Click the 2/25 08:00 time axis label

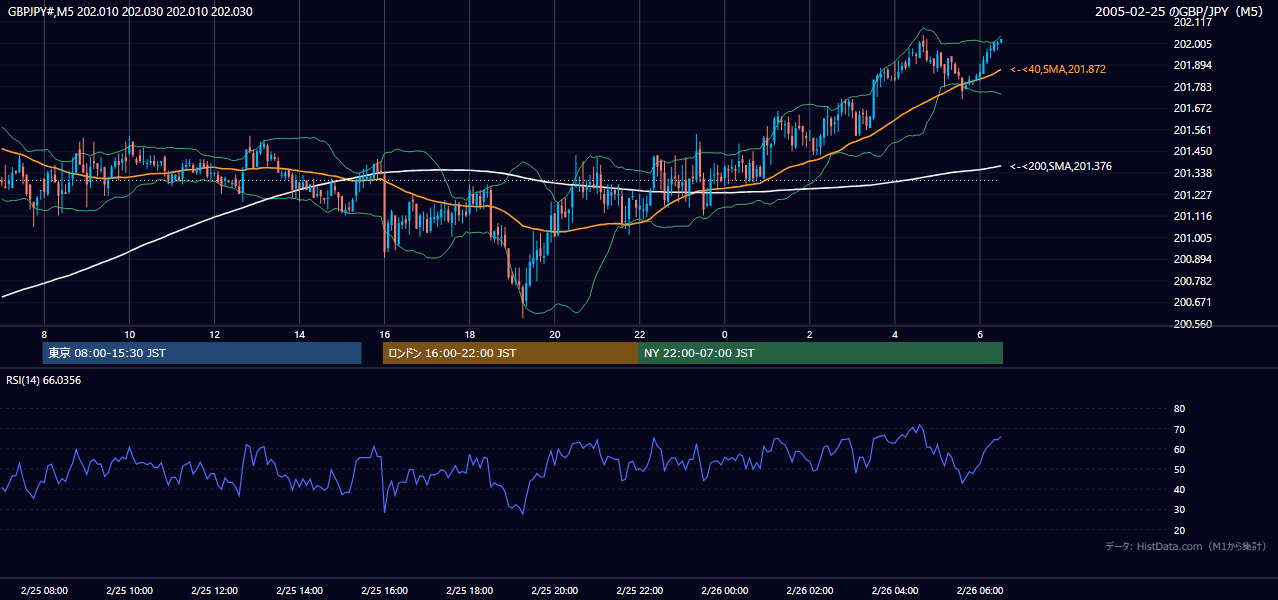pos(44,591)
